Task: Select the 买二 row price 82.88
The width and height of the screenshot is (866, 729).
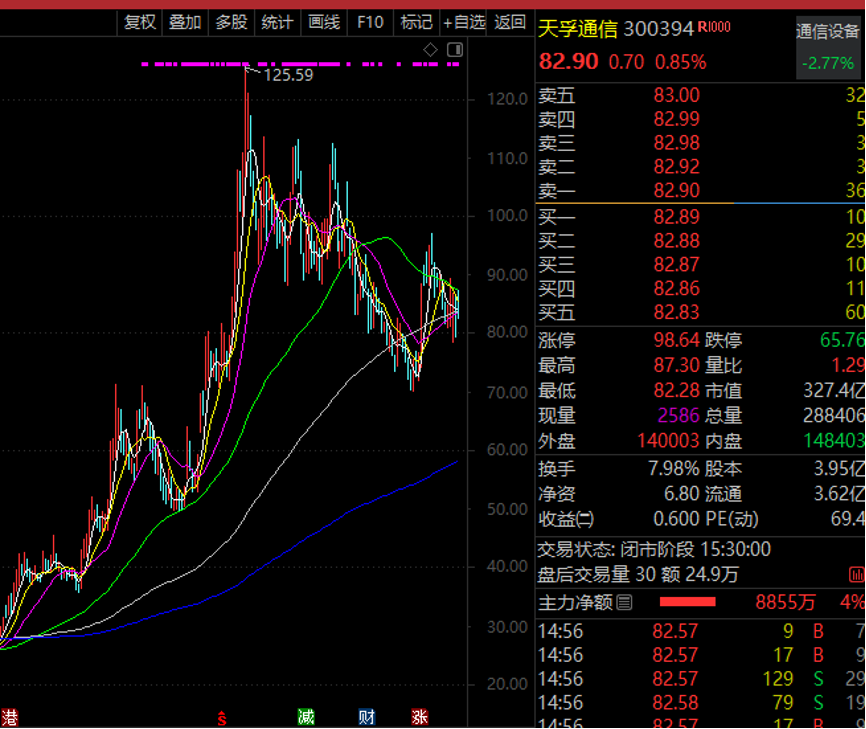Action: tap(677, 241)
